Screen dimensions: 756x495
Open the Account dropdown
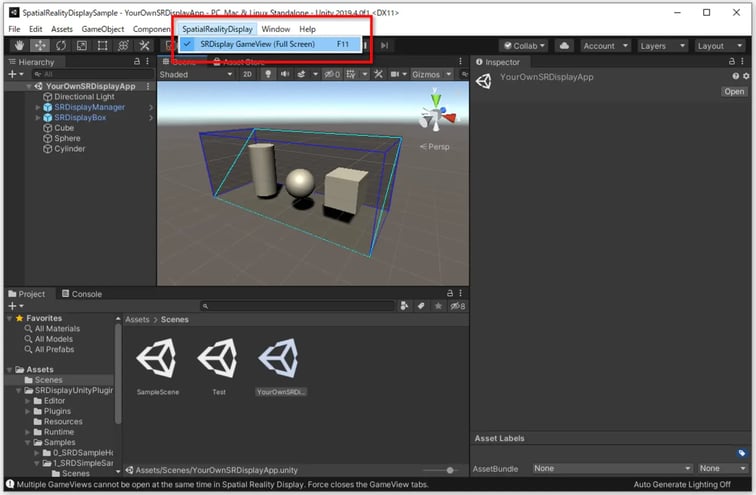click(x=606, y=46)
